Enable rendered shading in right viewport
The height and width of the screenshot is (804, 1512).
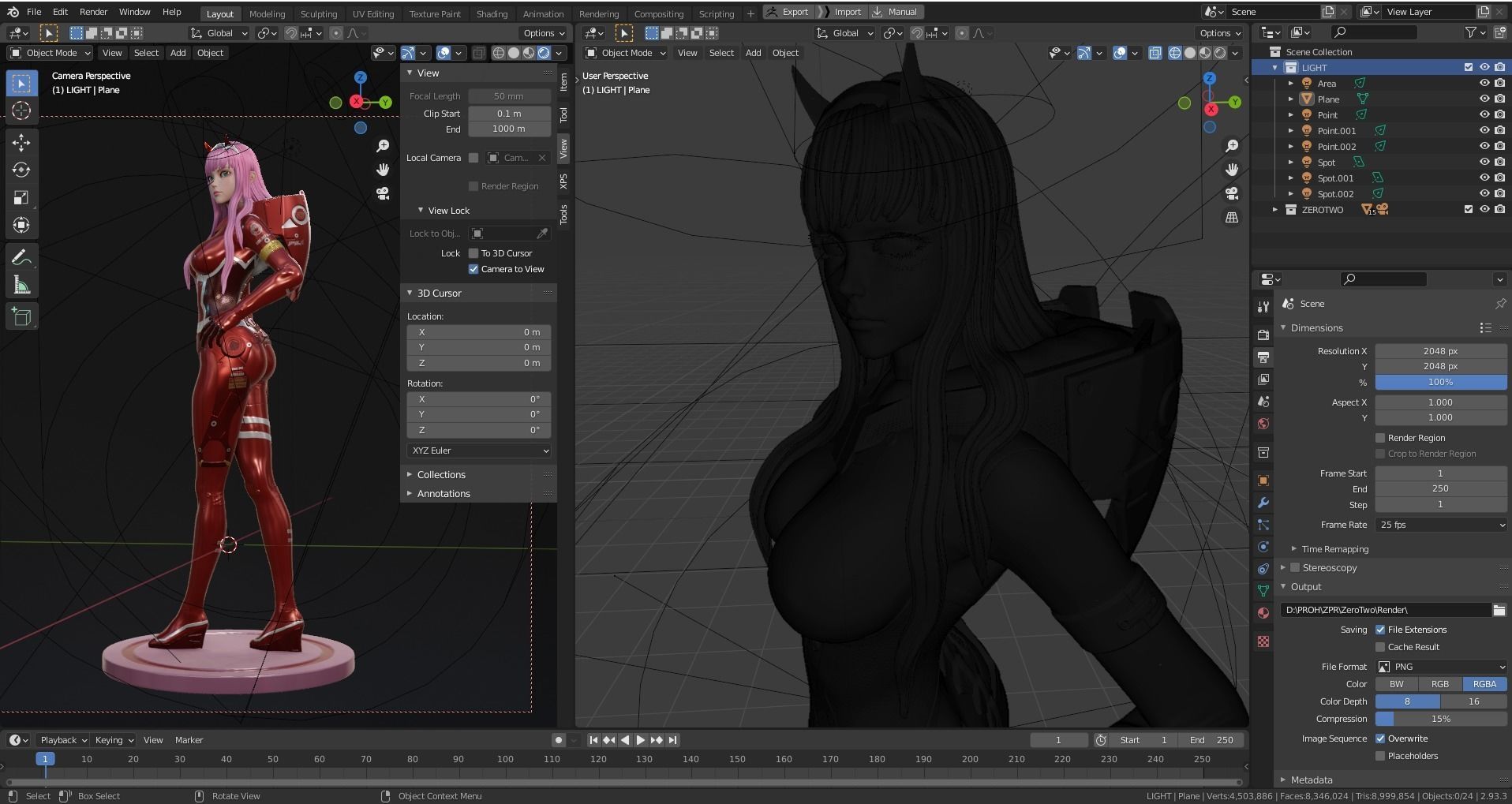point(1221,53)
